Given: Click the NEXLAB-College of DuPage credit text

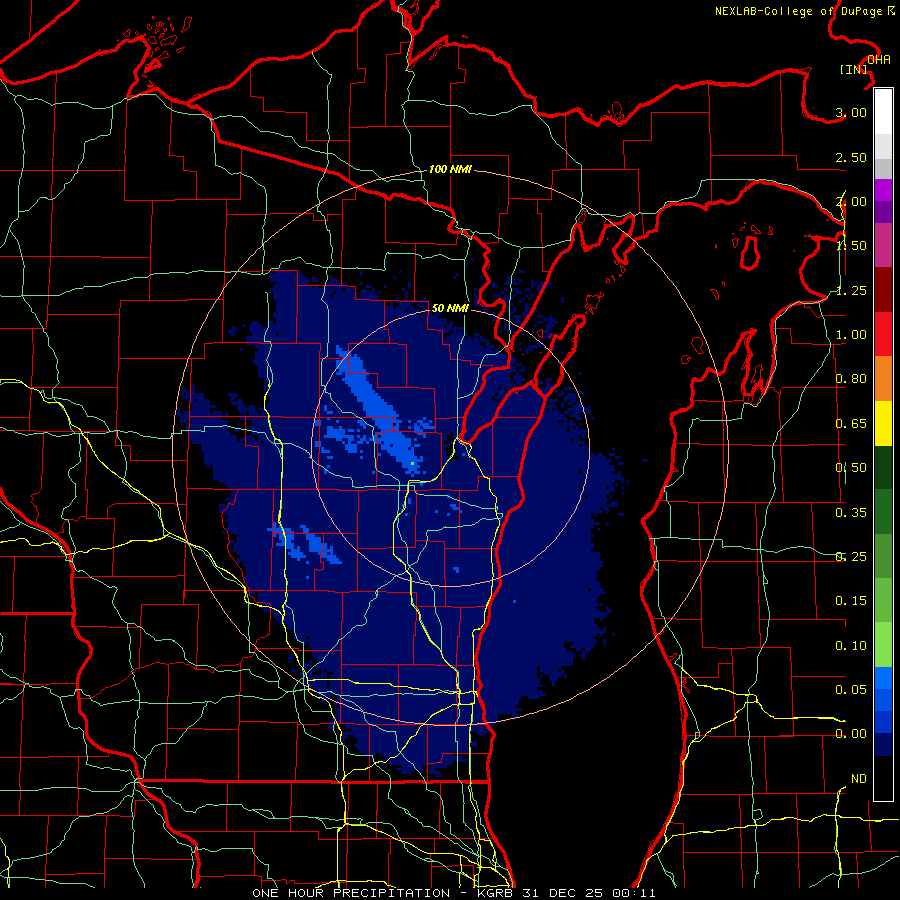Looking at the screenshot, I should 798,11.
